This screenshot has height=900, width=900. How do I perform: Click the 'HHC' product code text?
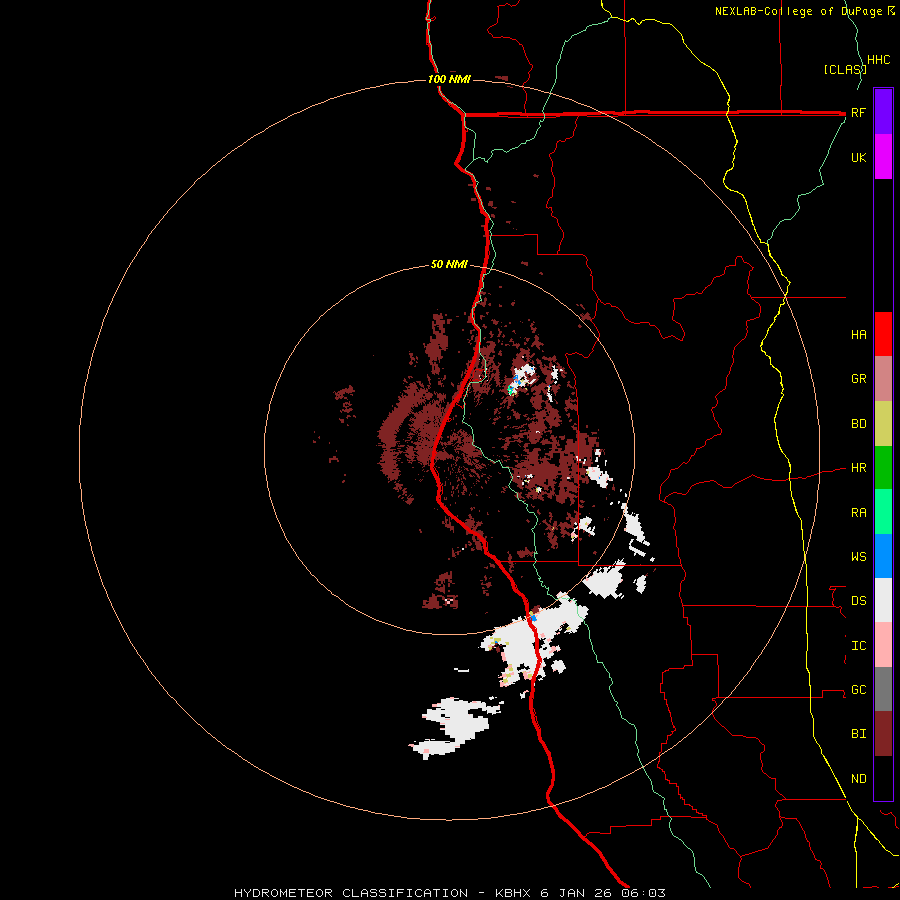[x=879, y=60]
